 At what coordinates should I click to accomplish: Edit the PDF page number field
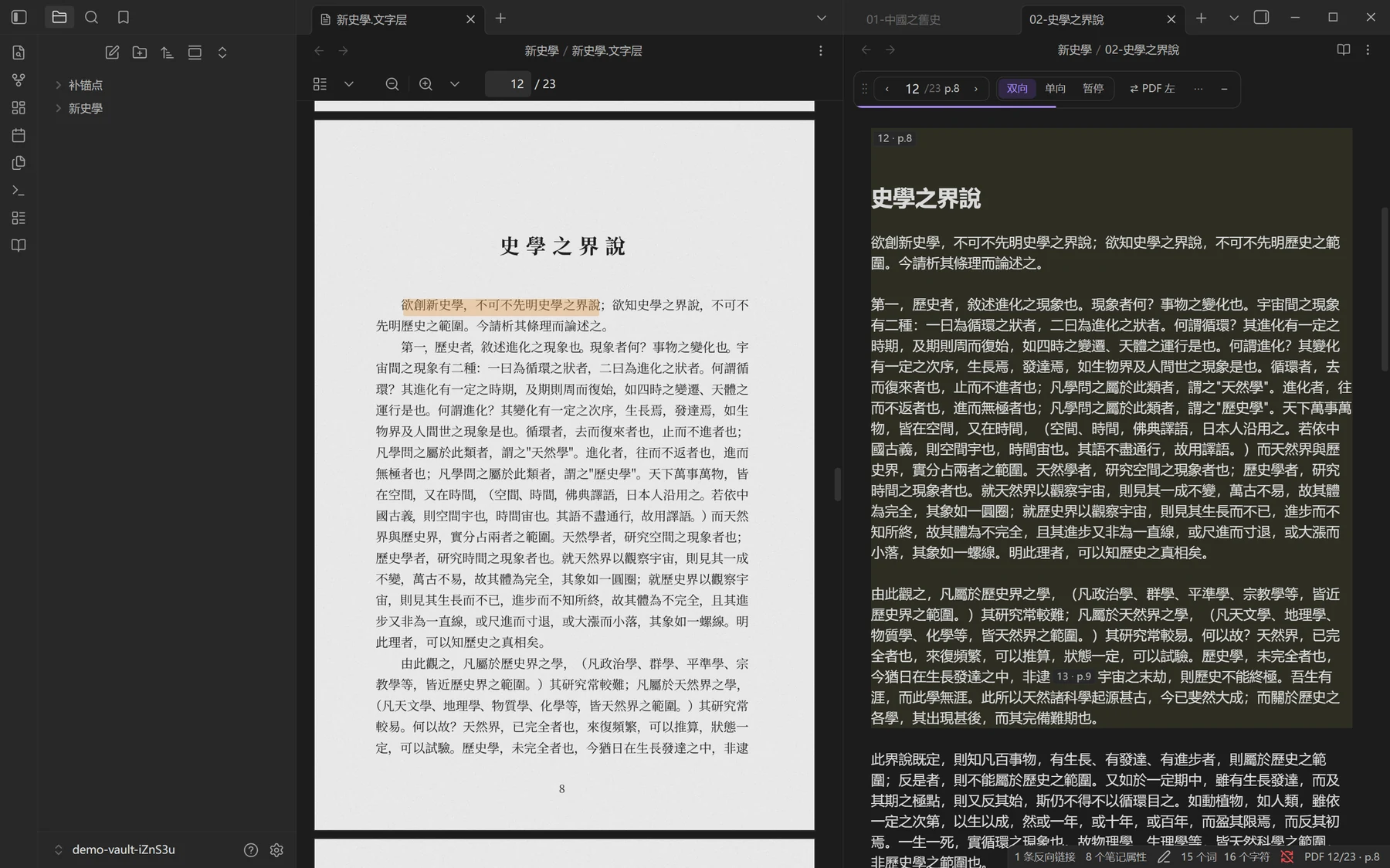(x=508, y=84)
